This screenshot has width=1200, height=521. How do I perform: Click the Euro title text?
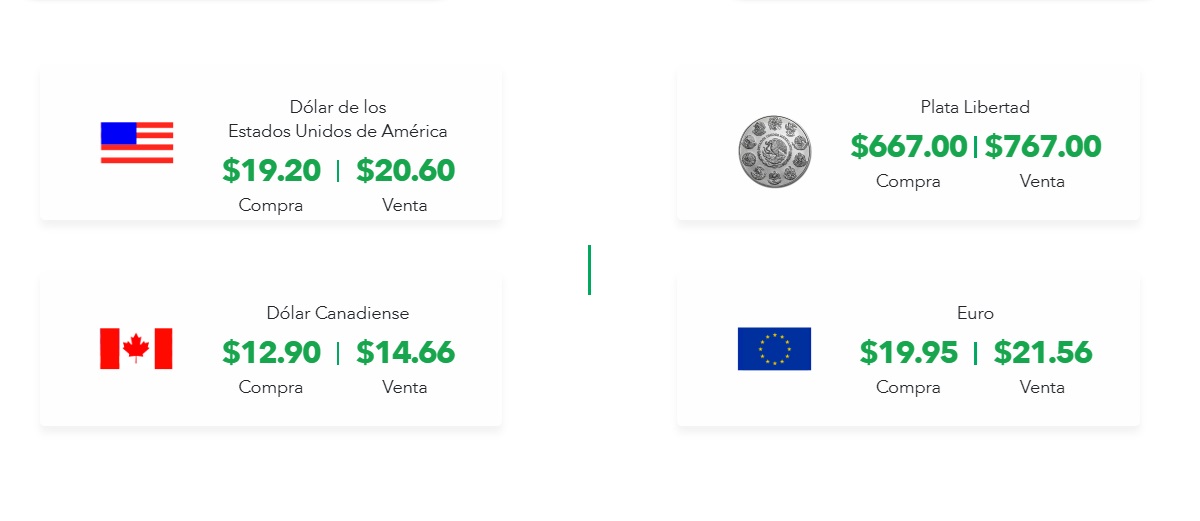(x=975, y=313)
